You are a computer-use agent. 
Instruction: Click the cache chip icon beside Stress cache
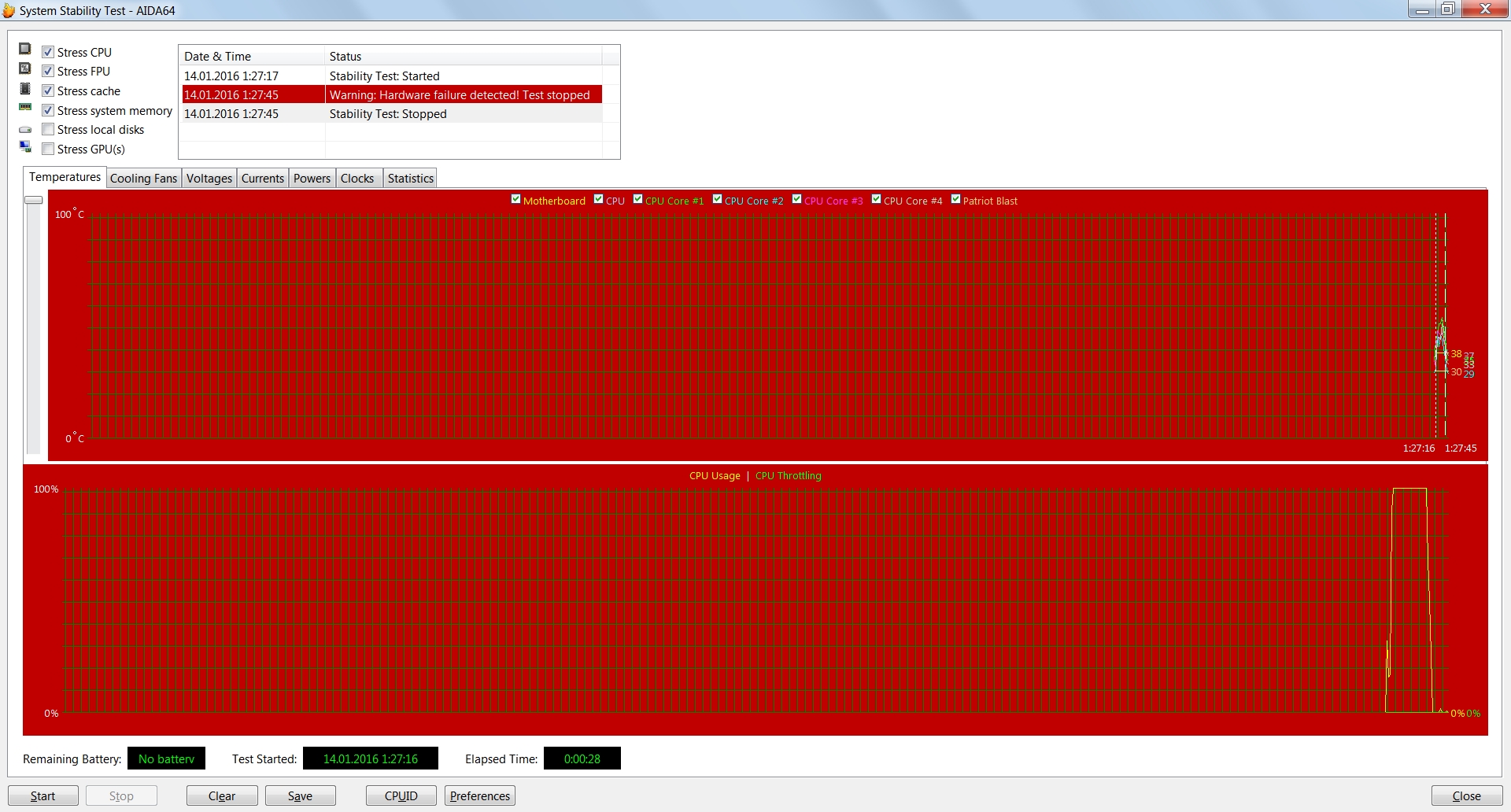coord(25,88)
